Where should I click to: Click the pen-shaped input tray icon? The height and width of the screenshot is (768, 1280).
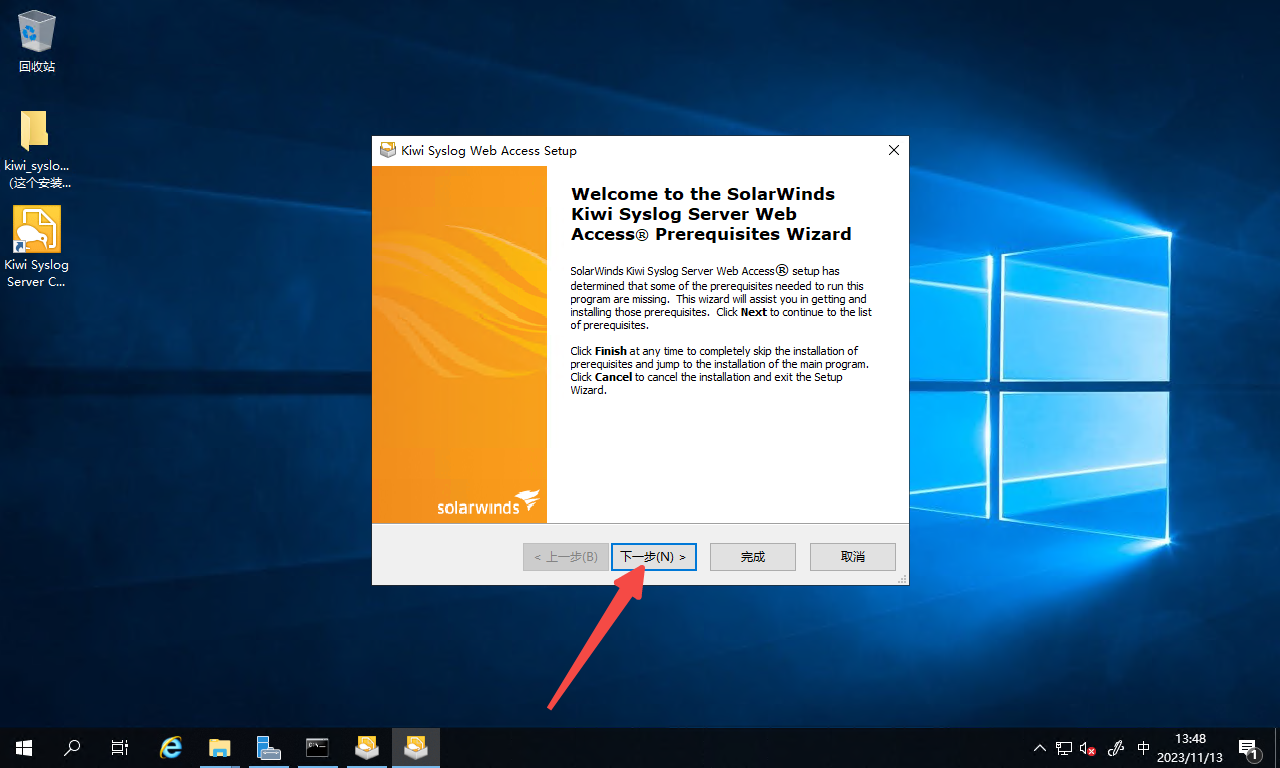click(1117, 748)
